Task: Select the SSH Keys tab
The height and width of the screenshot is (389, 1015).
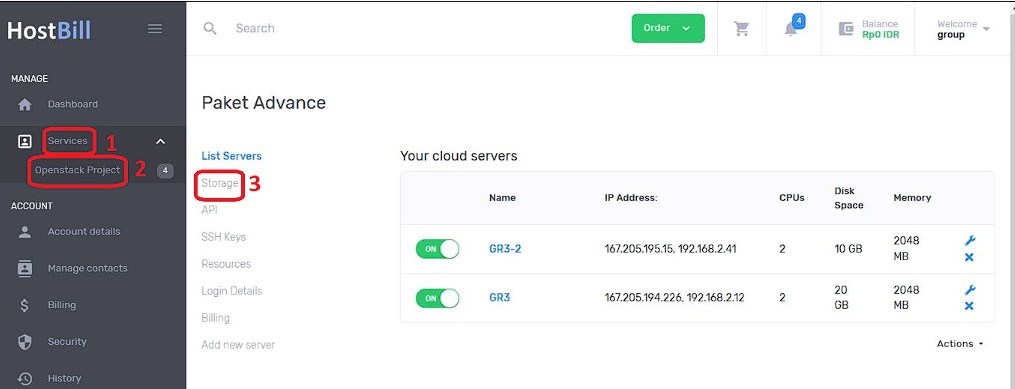Action: coord(223,237)
